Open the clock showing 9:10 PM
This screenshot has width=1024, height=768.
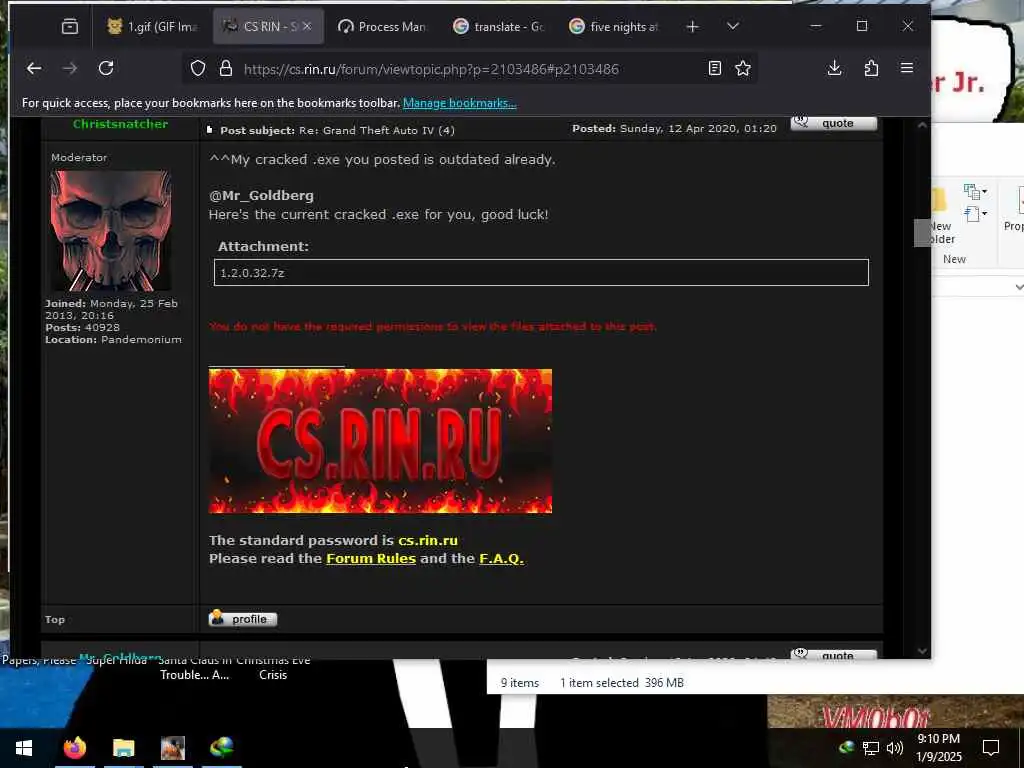(938, 748)
